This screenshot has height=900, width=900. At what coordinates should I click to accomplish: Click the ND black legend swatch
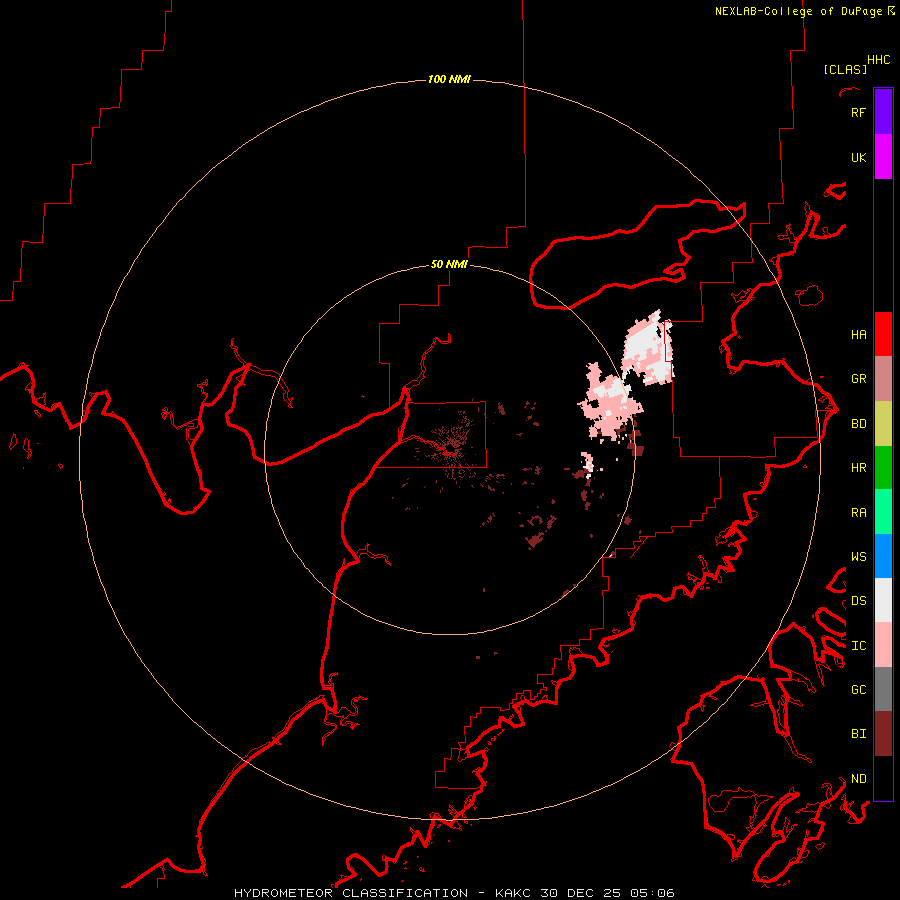(x=883, y=778)
